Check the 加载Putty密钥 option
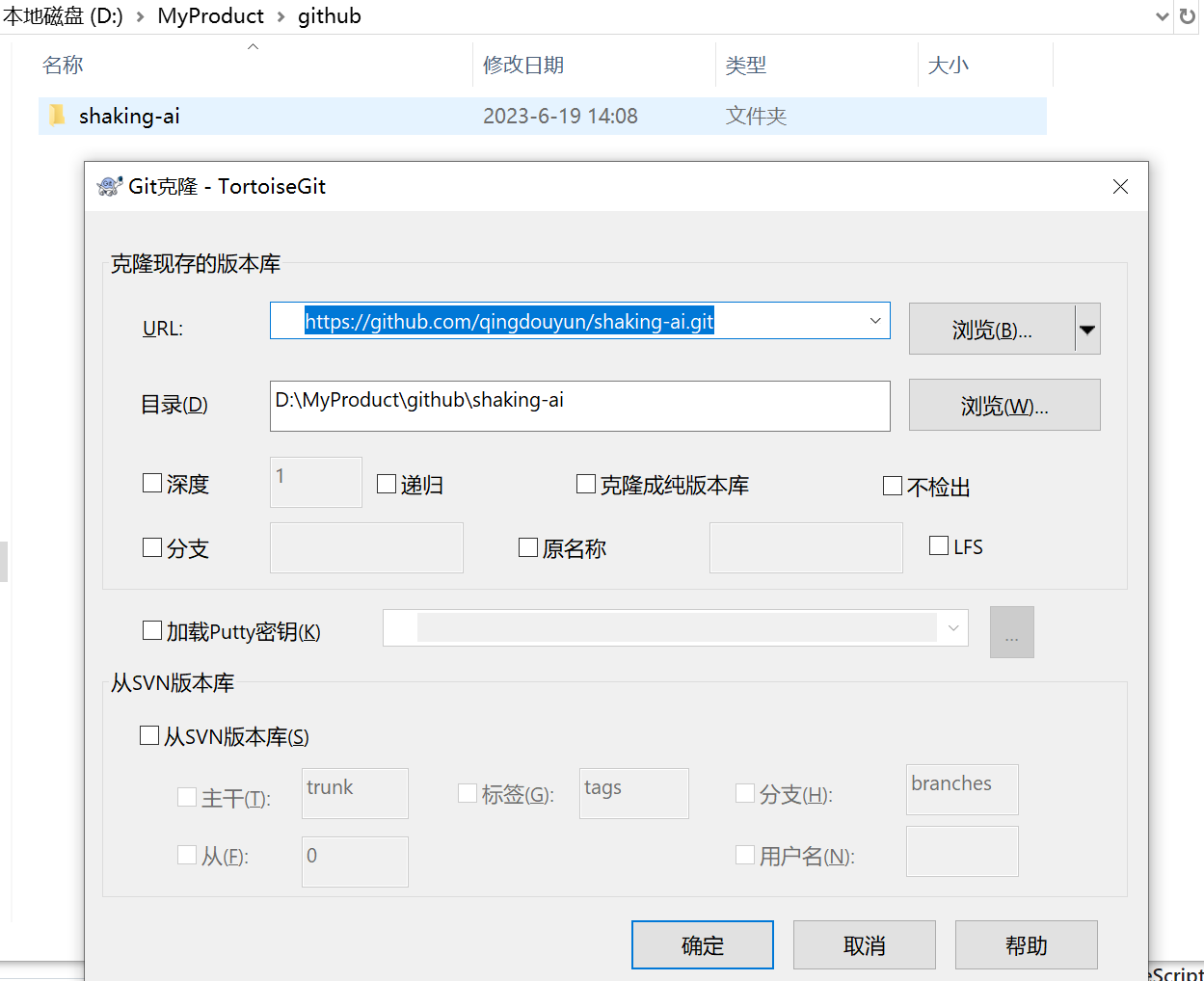The image size is (1204, 981). (x=152, y=630)
